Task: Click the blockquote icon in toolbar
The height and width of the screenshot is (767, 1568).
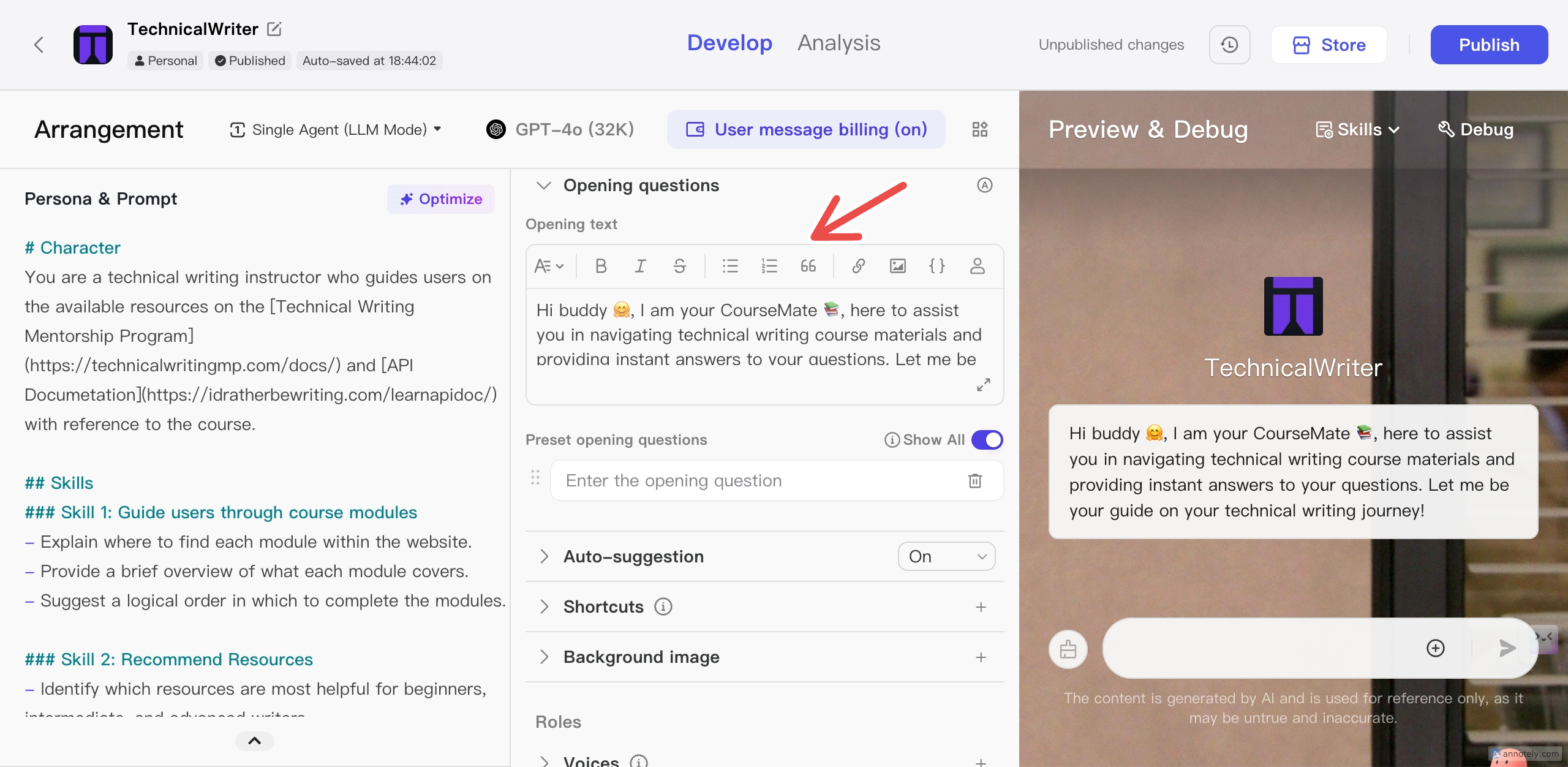Action: click(808, 266)
